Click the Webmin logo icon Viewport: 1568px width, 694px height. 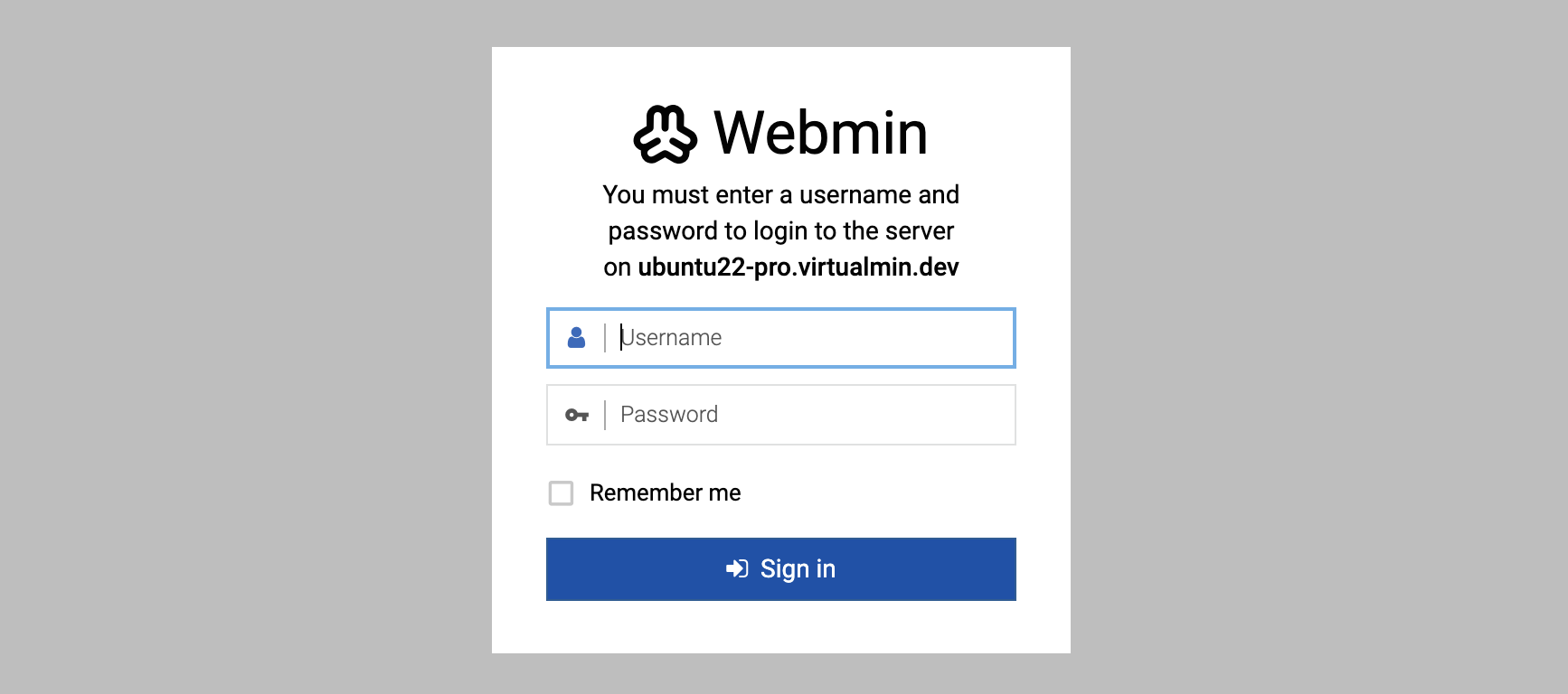(666, 135)
